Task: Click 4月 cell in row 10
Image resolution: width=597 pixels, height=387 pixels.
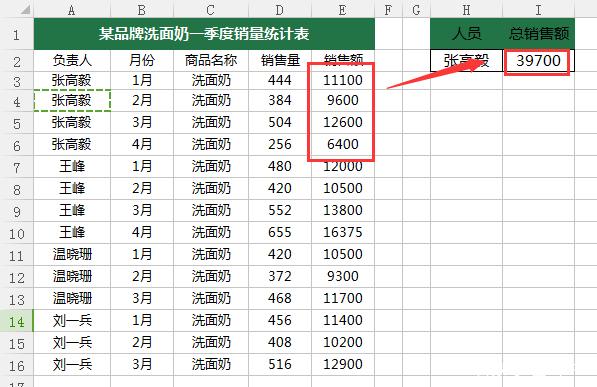Action: [x=142, y=232]
